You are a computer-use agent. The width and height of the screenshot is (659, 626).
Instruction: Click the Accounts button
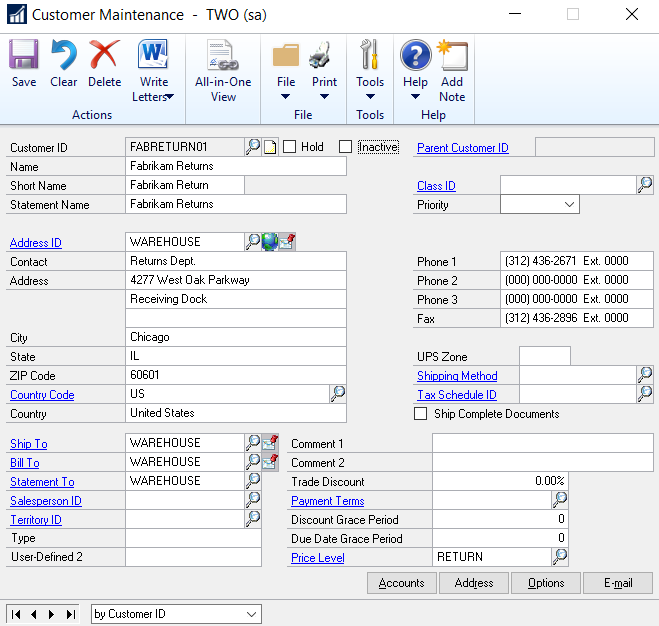click(402, 583)
